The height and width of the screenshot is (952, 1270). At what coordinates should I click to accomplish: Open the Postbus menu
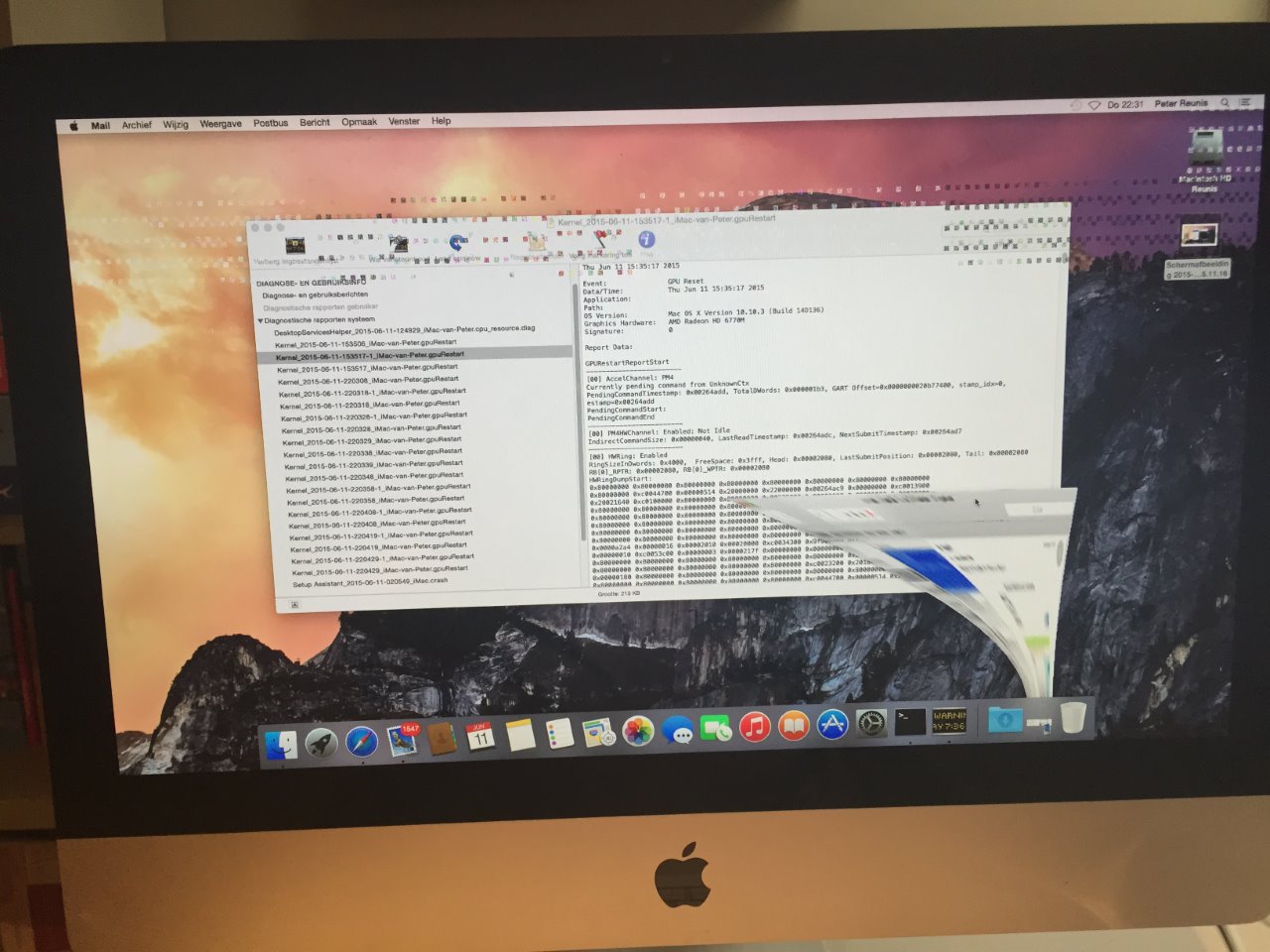tap(270, 123)
